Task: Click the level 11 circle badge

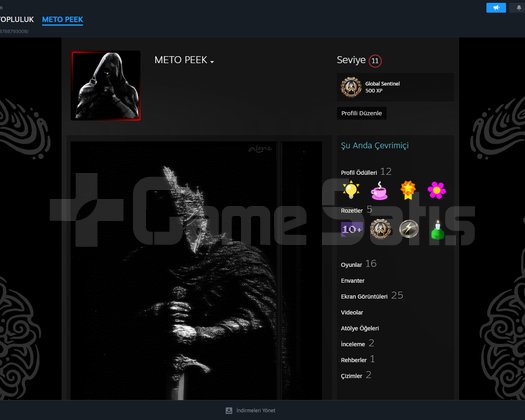Action: pos(375,61)
